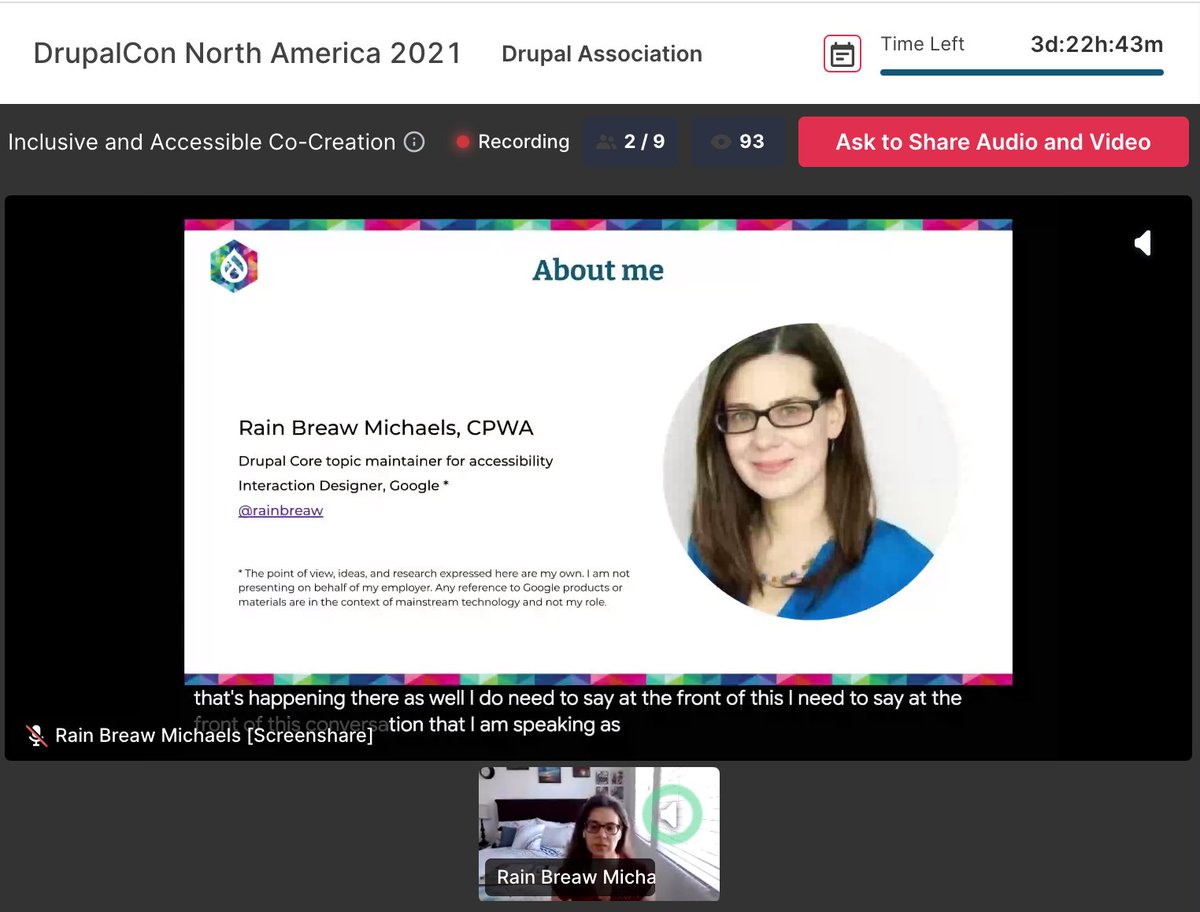Image resolution: width=1200 pixels, height=912 pixels.
Task: Click the Drupal logo on the slide
Action: click(234, 266)
